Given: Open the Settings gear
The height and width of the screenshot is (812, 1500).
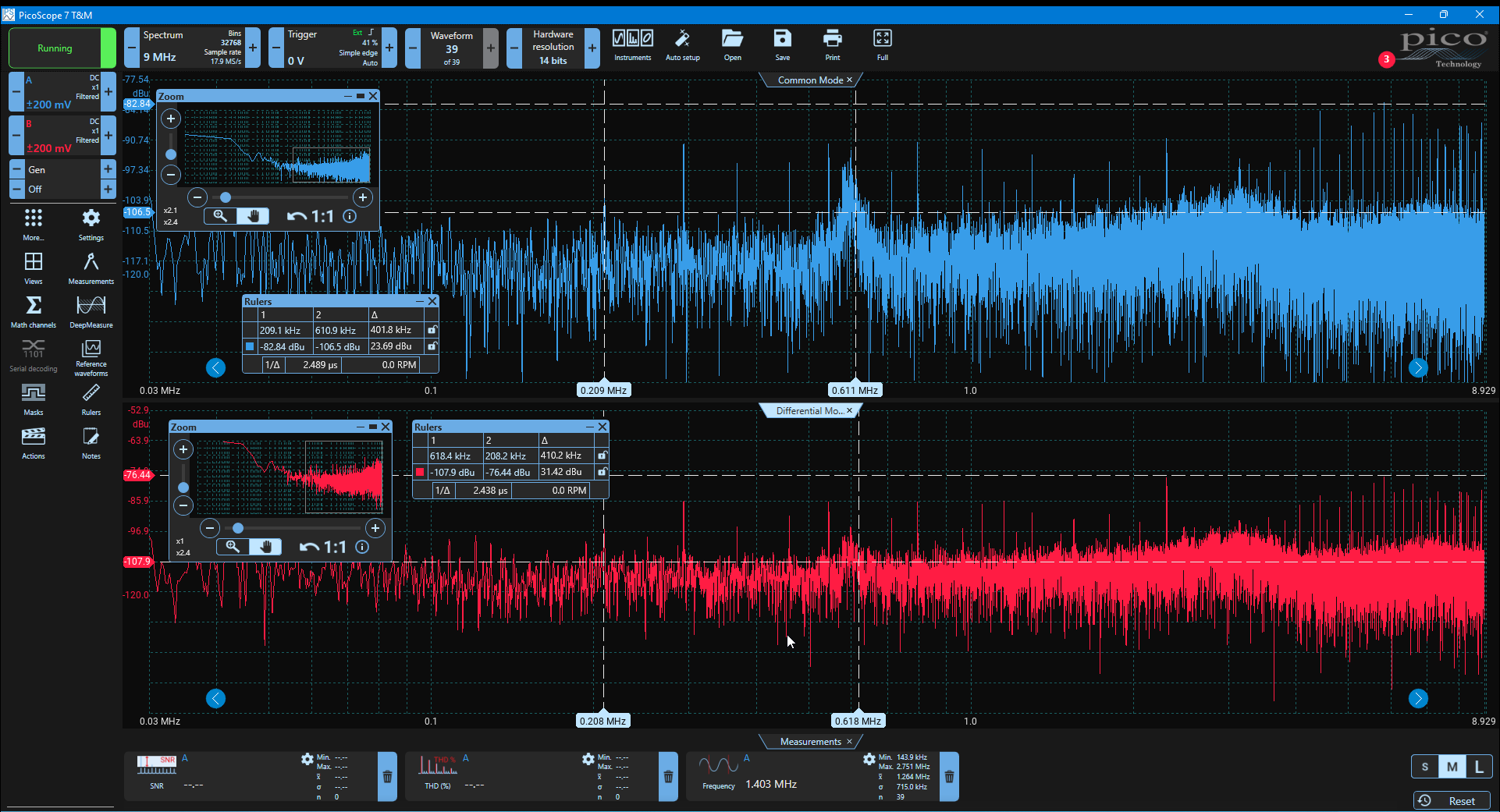Looking at the screenshot, I should pos(91,224).
